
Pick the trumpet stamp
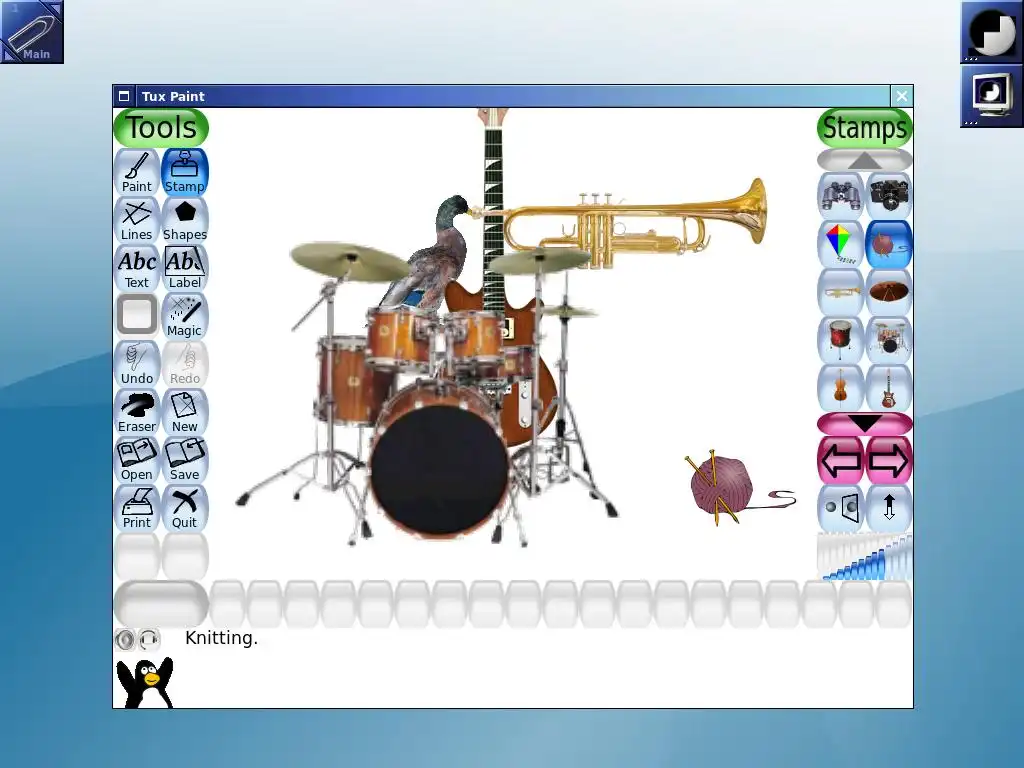point(840,292)
